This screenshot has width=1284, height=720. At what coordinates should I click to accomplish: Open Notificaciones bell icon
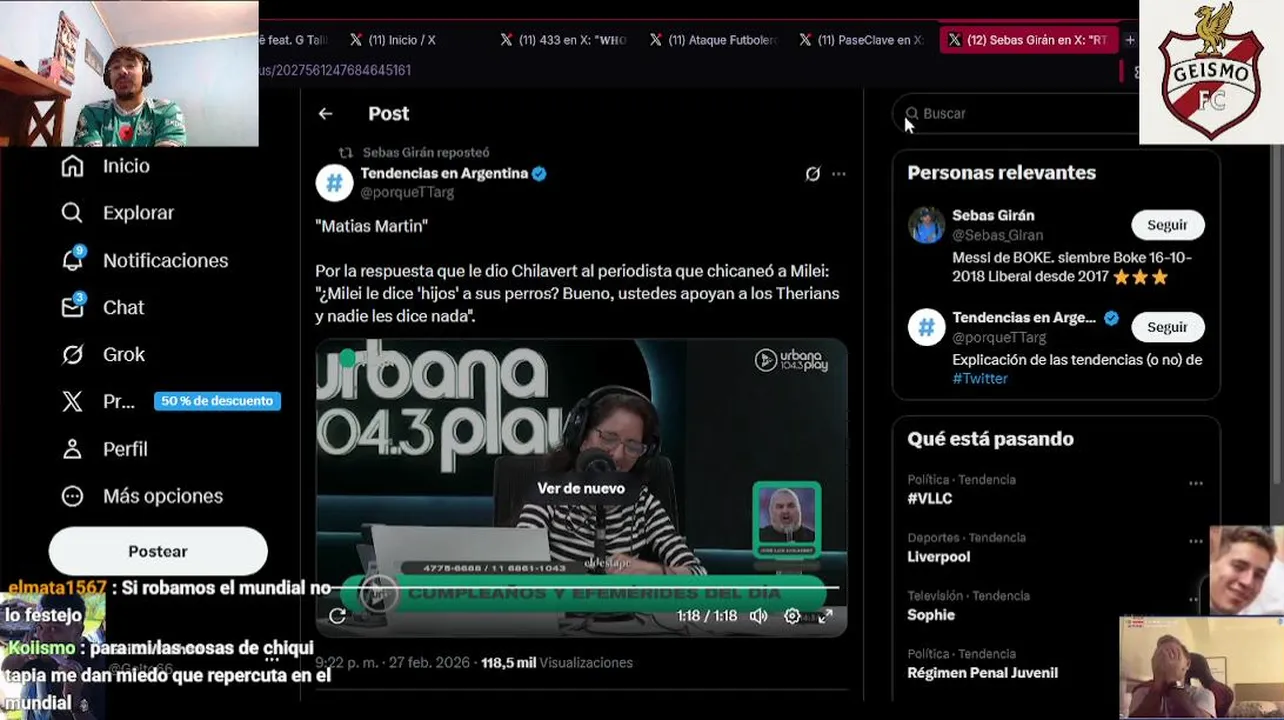[73, 259]
